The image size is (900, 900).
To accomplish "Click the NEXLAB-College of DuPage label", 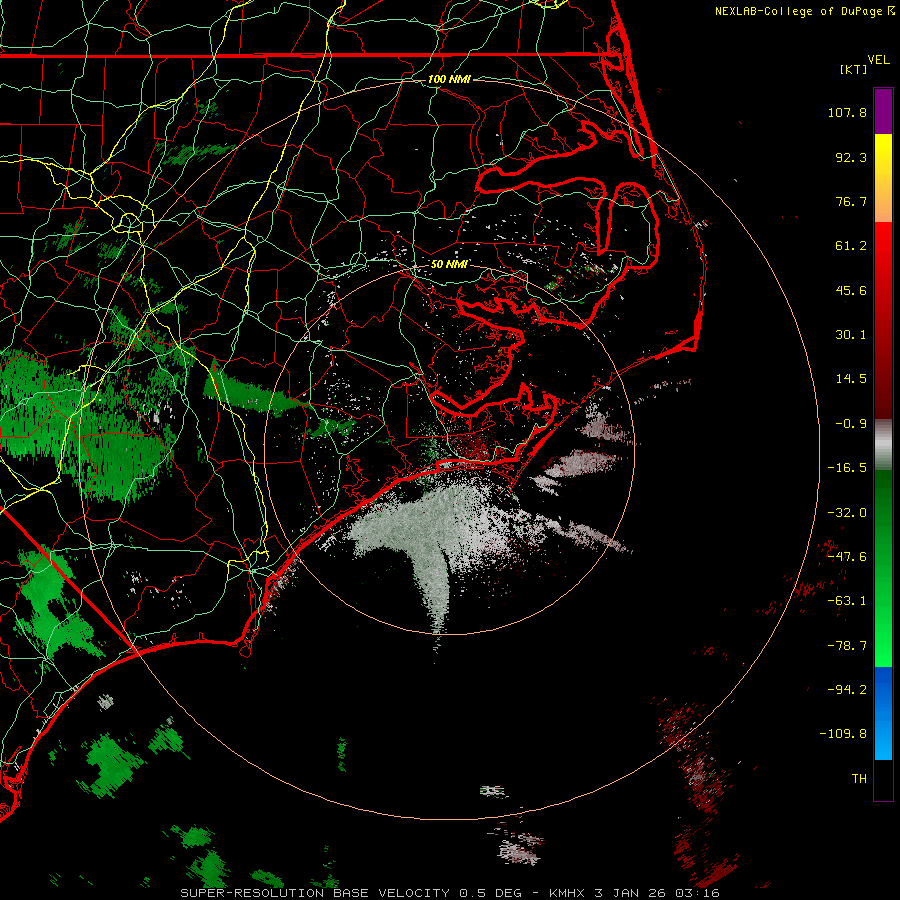I will pos(804,11).
